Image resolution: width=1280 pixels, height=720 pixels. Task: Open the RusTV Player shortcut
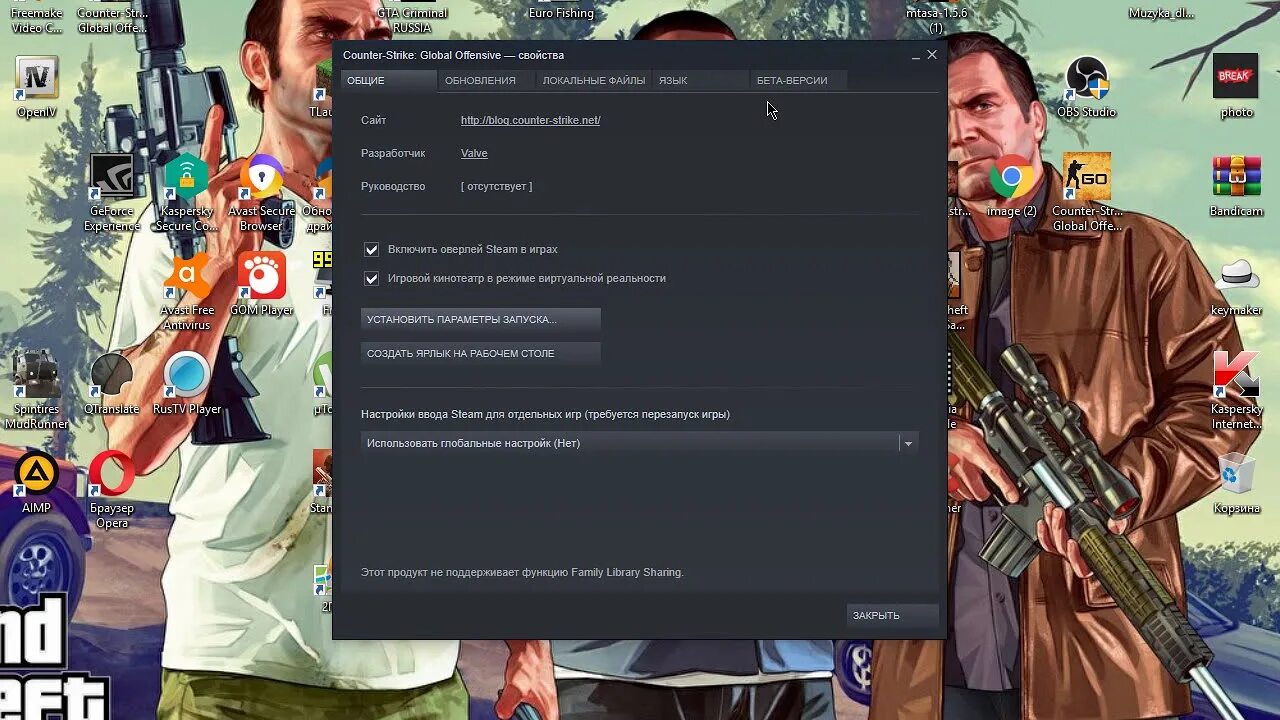tap(187, 382)
